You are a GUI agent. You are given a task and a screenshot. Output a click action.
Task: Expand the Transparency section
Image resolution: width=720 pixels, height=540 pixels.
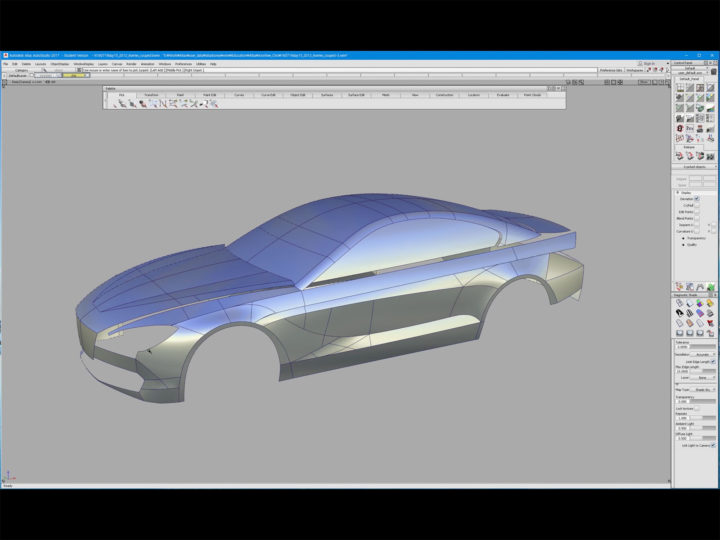click(x=683, y=238)
